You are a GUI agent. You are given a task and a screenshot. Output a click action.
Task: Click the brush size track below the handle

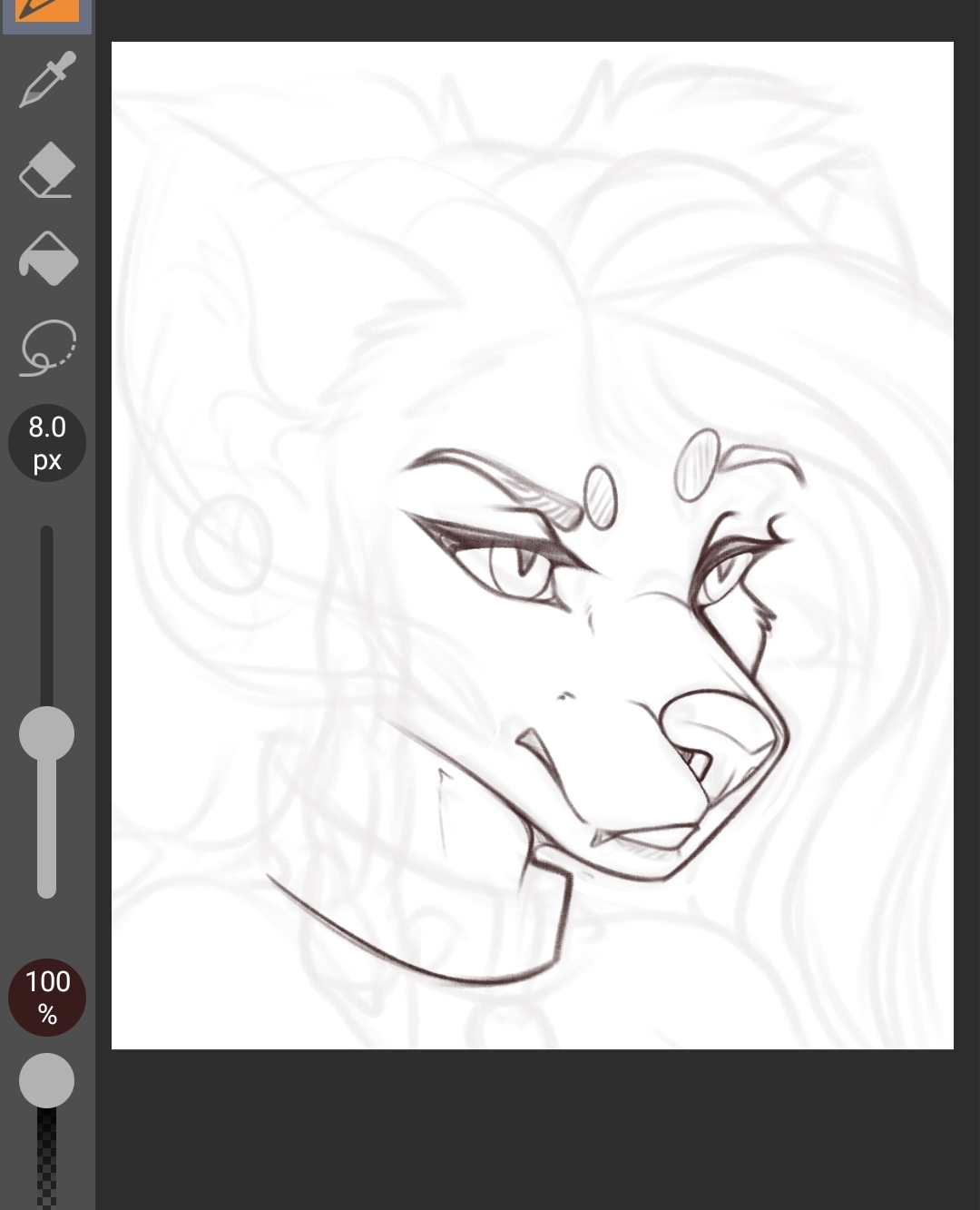(x=47, y=835)
